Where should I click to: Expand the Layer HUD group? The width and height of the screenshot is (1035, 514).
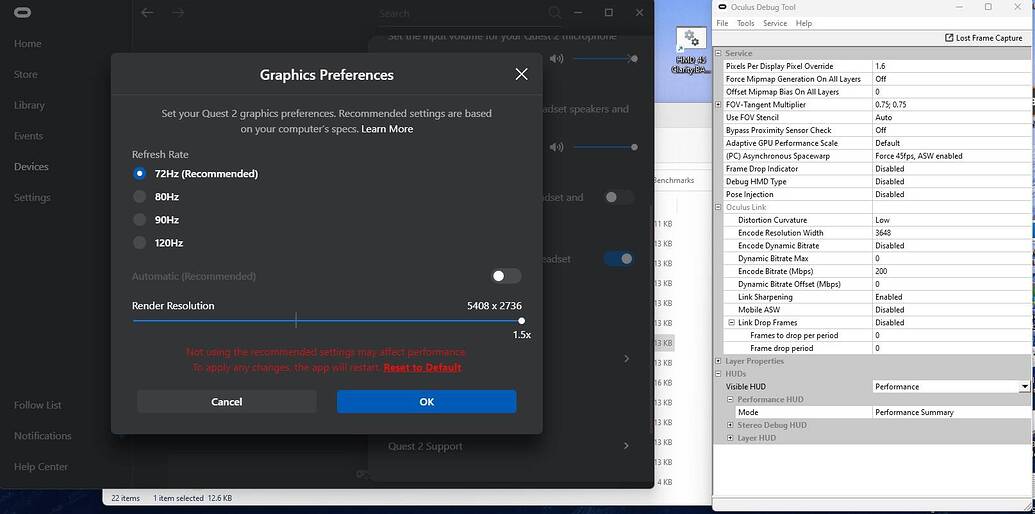731,438
